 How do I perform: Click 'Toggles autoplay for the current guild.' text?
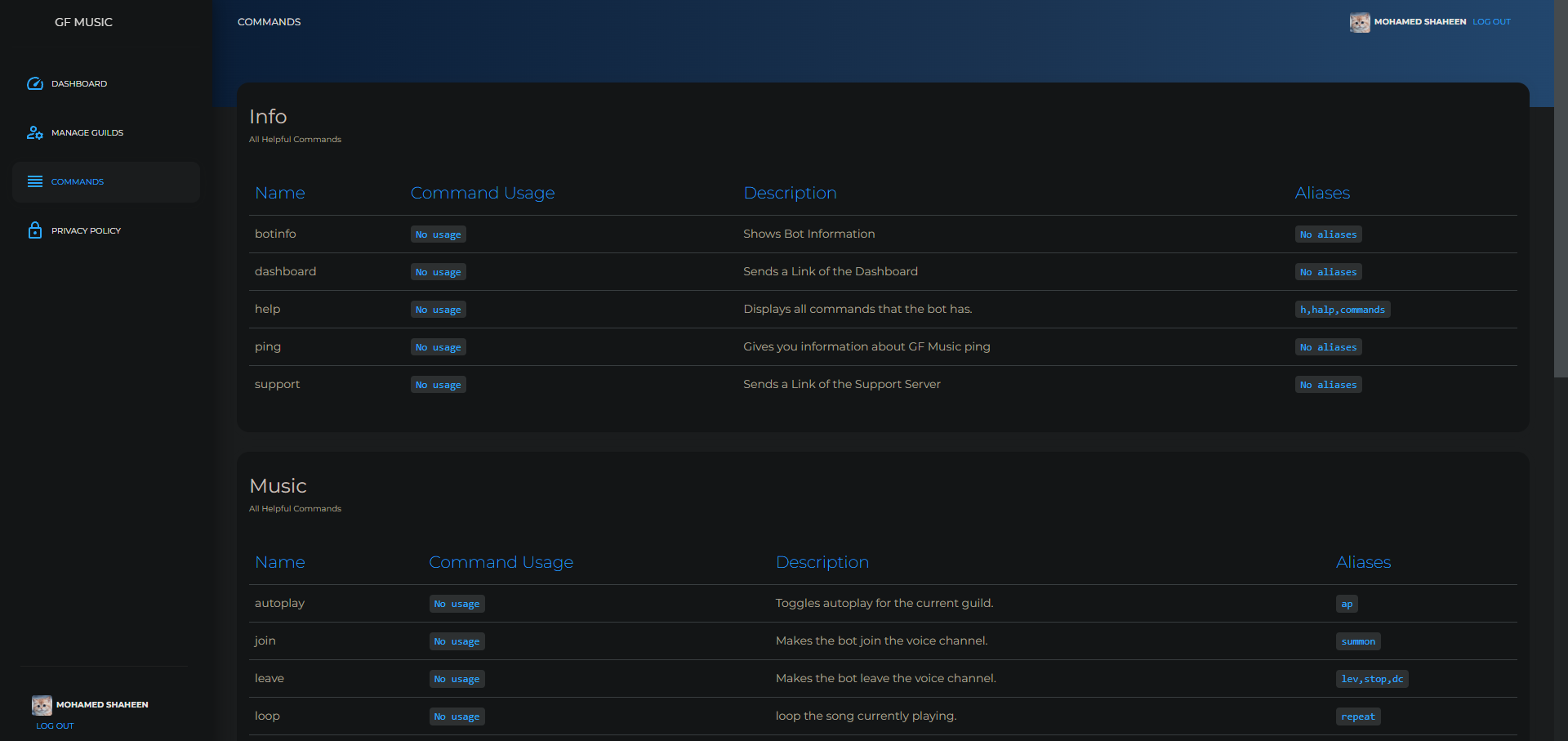[884, 603]
